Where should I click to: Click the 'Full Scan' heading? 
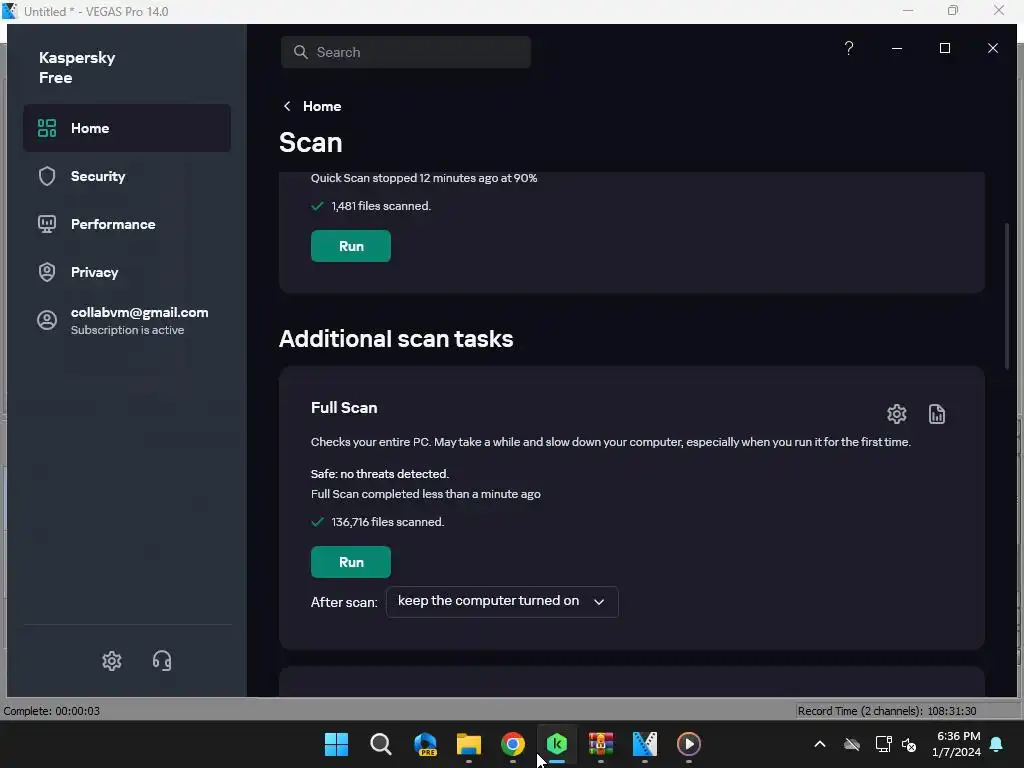[344, 408]
